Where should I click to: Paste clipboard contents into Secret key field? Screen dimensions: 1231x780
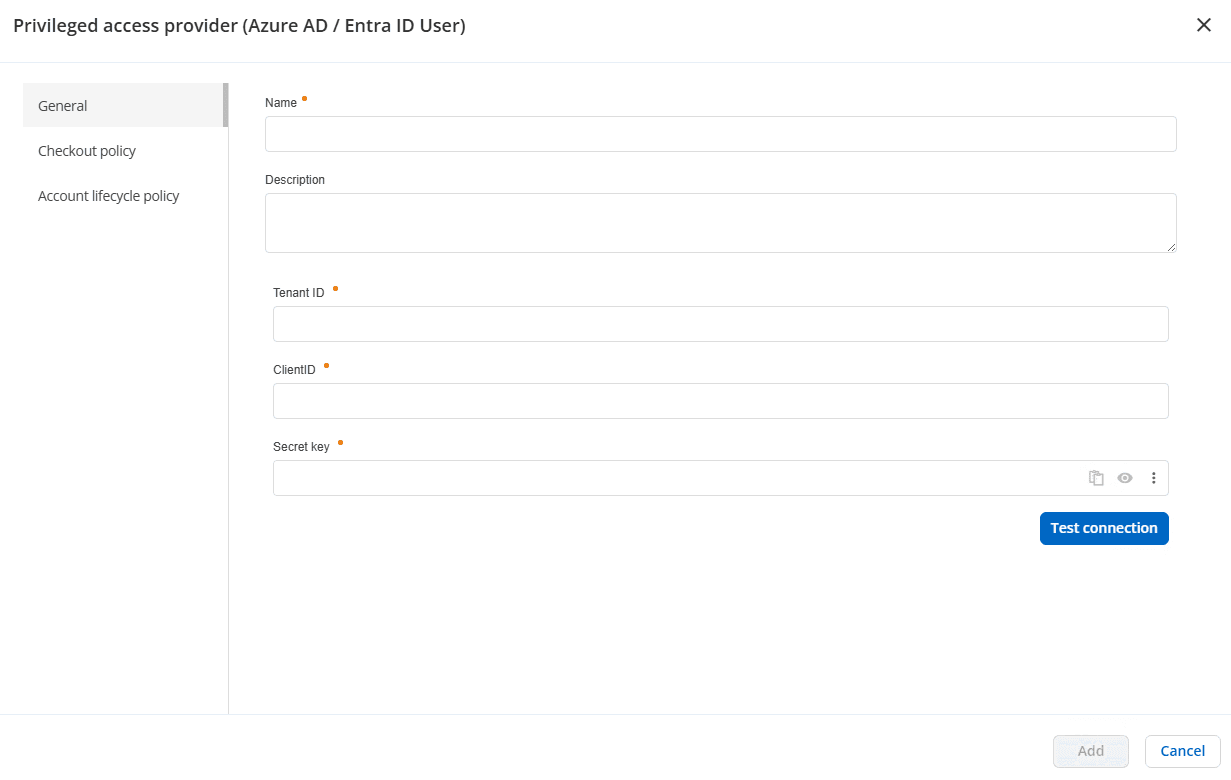pyautogui.click(x=1096, y=478)
